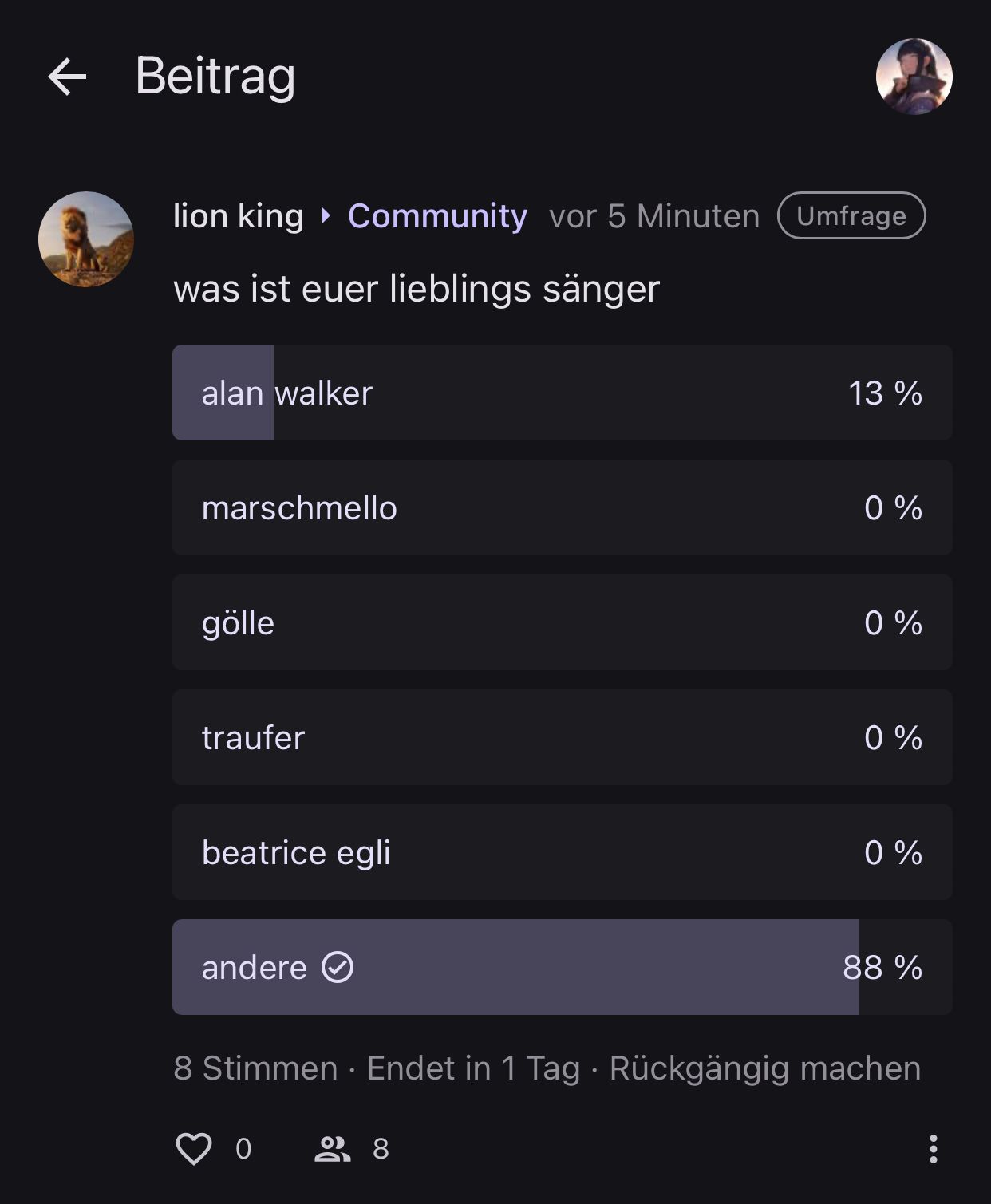Choose the gölle poll option
This screenshot has height=1204, width=991.
[562, 622]
